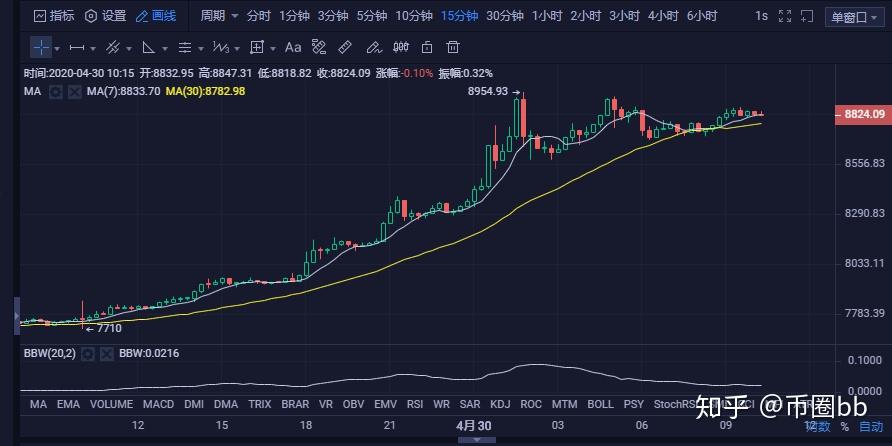Screen dimensions: 892x446
Task: Switch to the 4小时 timeframe
Action: point(663,16)
